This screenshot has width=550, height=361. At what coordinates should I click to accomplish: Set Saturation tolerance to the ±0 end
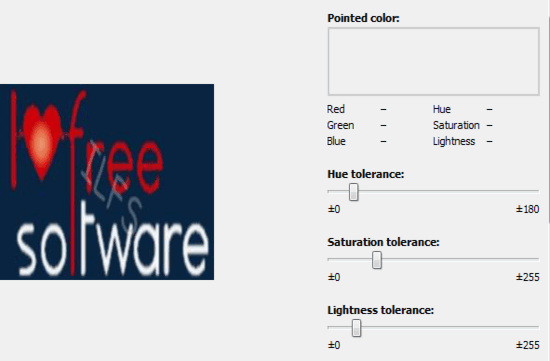[329, 260]
